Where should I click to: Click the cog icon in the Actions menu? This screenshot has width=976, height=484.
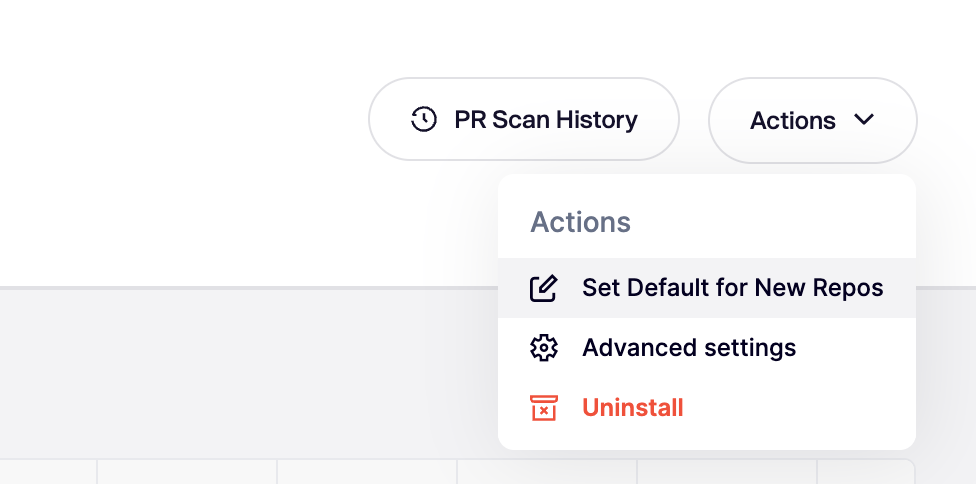[x=543, y=348]
